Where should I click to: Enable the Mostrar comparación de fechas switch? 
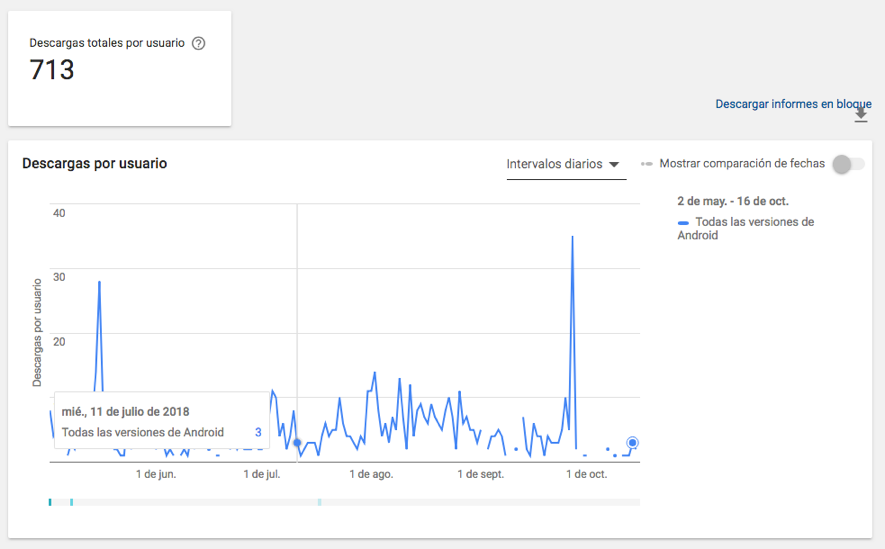(x=847, y=164)
